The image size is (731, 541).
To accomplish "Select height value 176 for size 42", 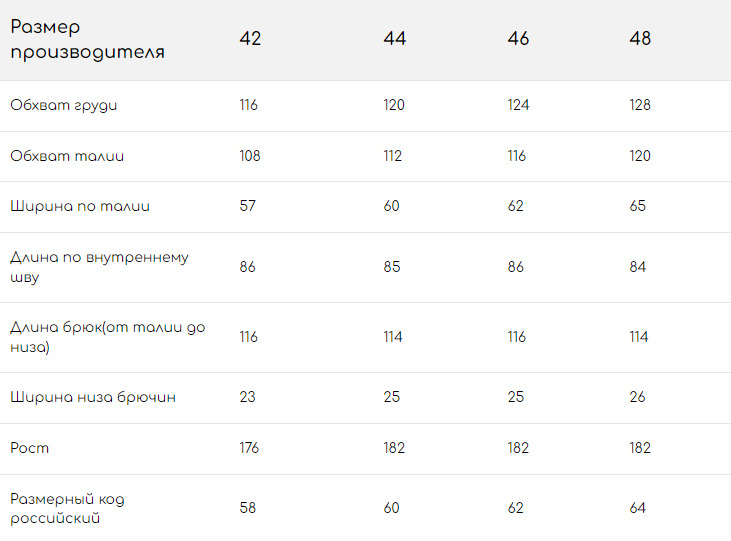I will [x=249, y=448].
